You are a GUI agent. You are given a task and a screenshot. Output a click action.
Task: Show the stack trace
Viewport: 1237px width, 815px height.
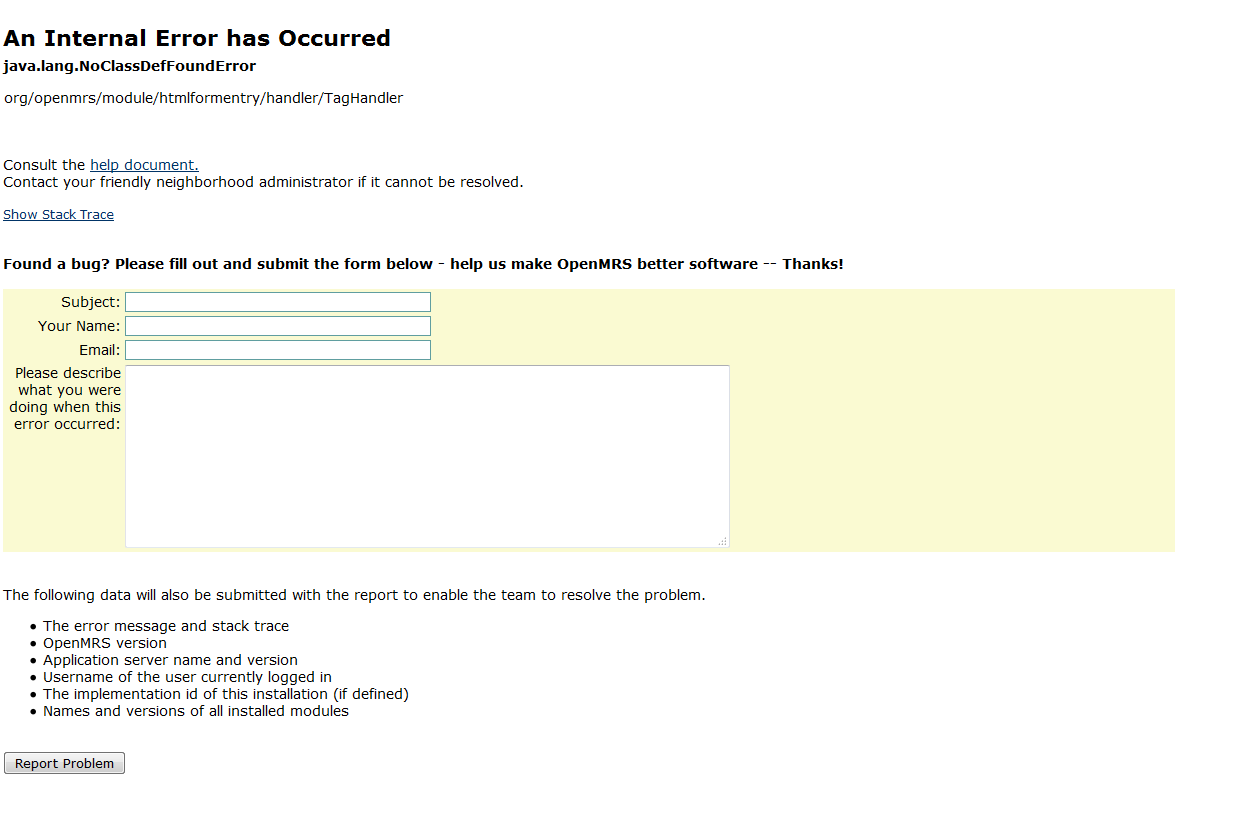pyautogui.click(x=58, y=215)
